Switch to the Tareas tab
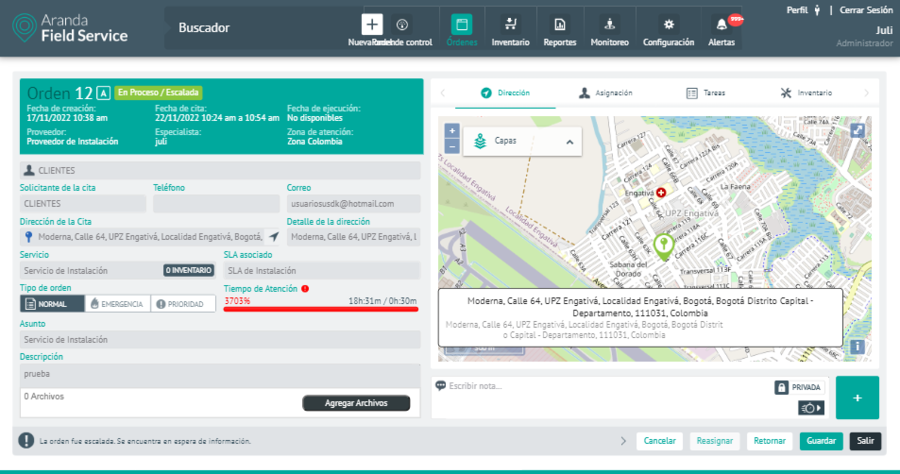900x474 pixels. 706,93
